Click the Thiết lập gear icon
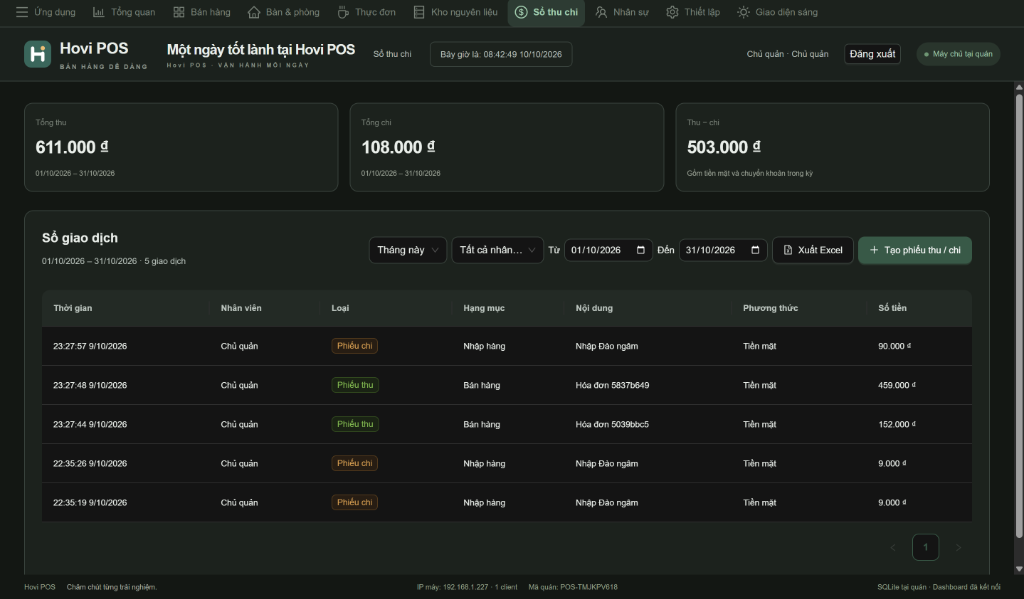 click(672, 12)
